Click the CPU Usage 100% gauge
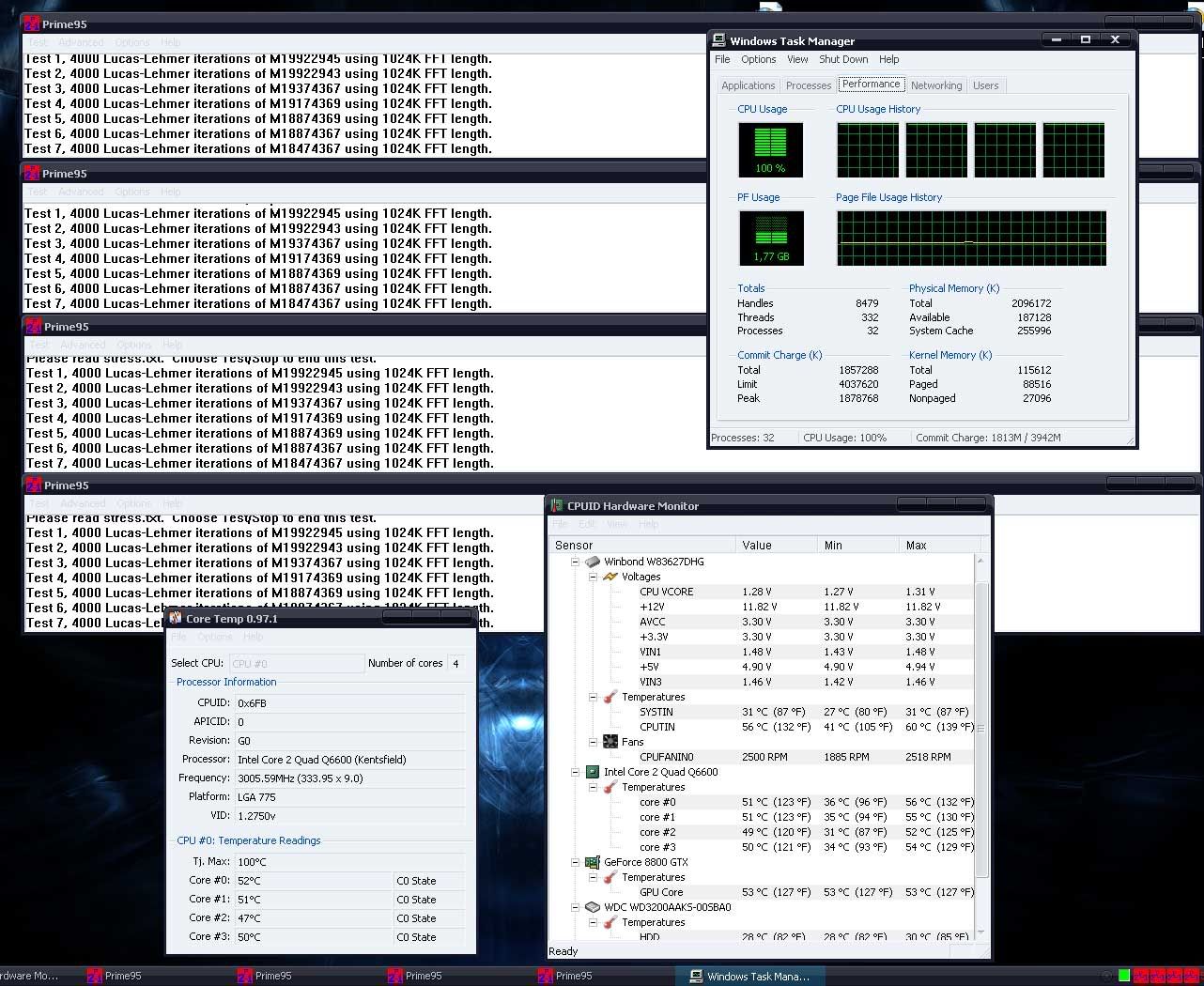 coord(770,149)
